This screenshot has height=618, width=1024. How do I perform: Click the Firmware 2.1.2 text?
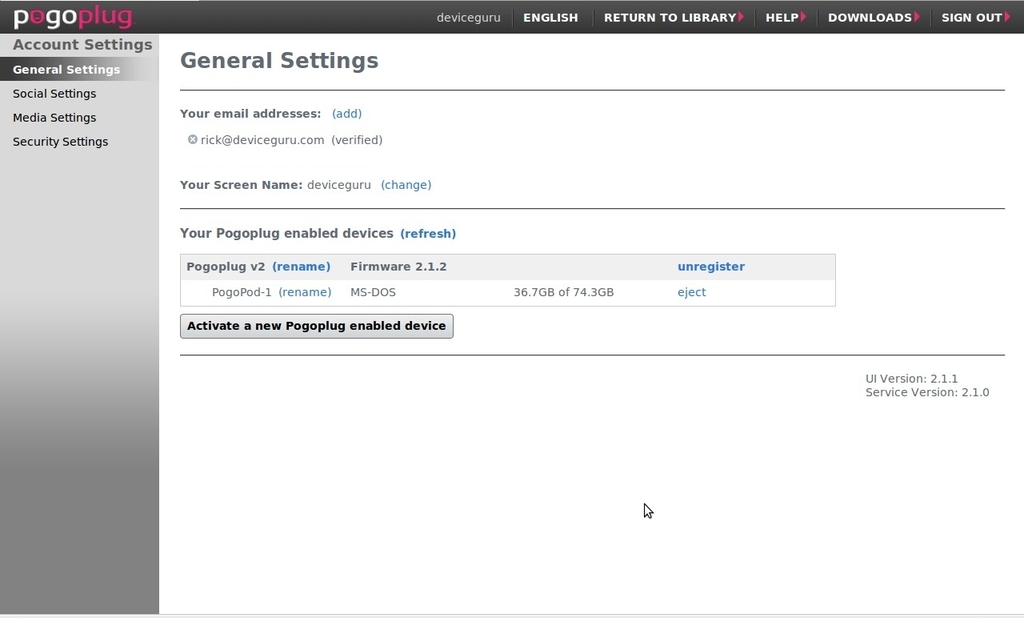[398, 267]
